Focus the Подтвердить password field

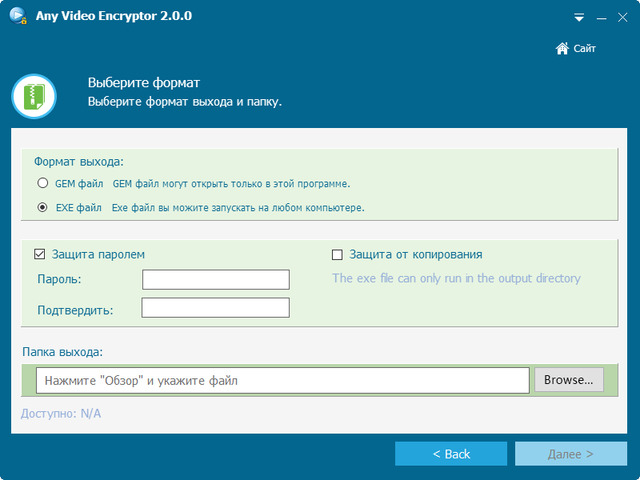215,308
